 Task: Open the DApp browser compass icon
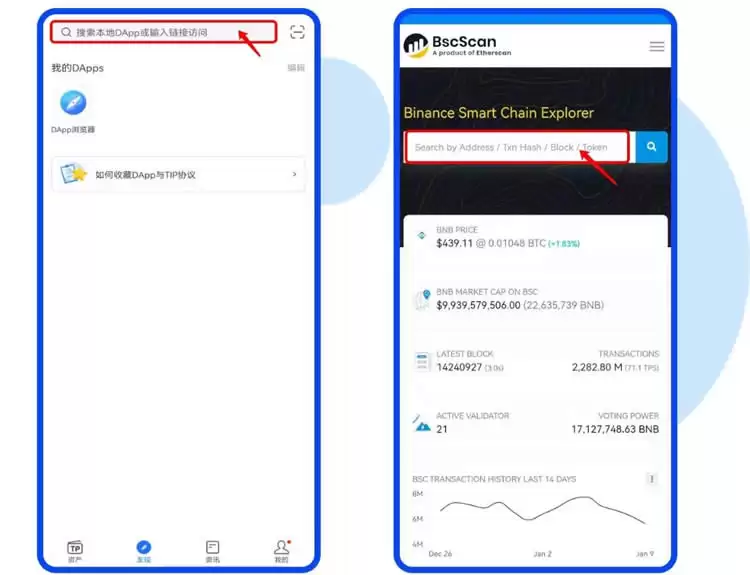(x=73, y=103)
